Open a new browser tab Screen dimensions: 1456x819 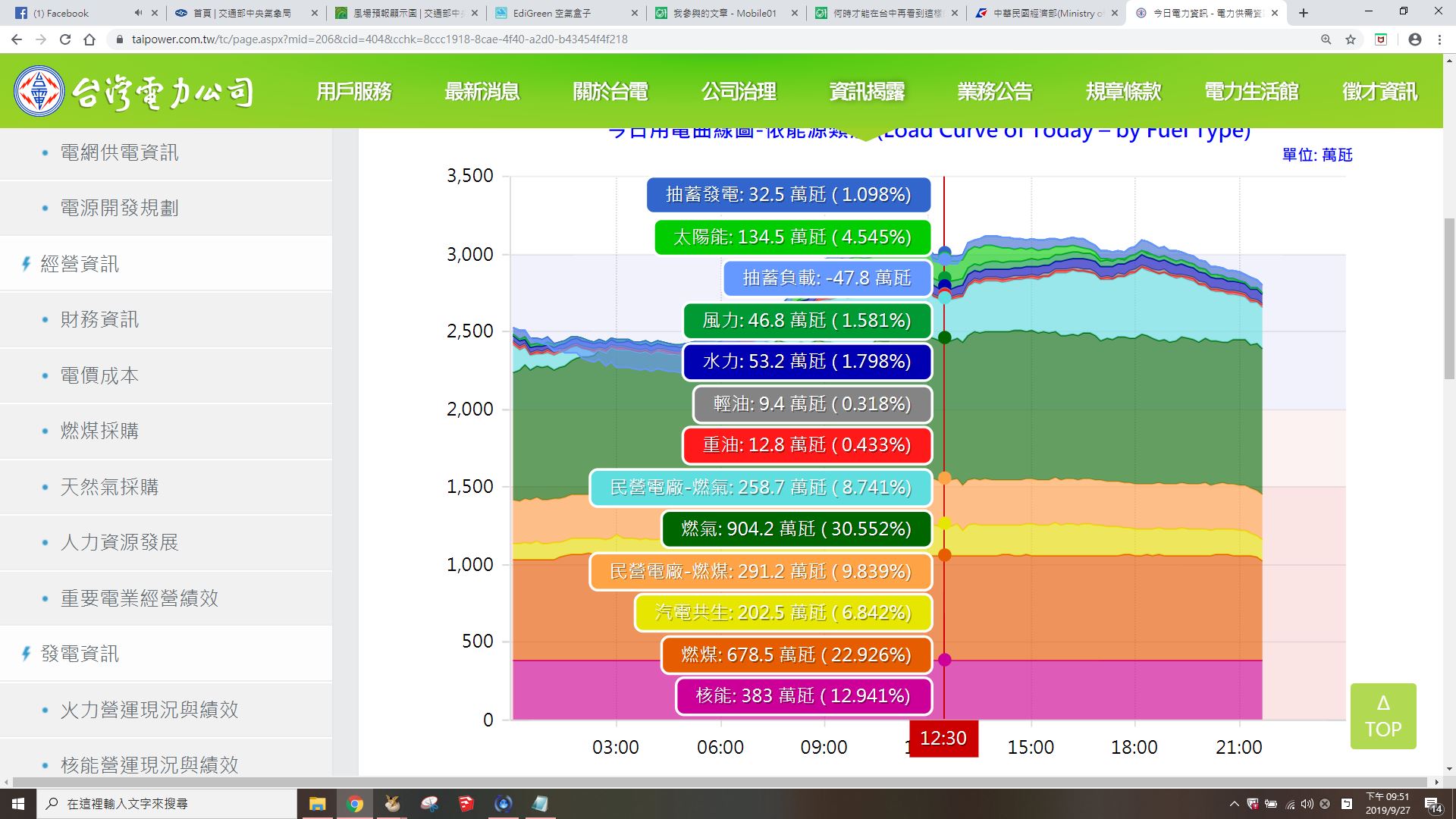pos(1304,13)
